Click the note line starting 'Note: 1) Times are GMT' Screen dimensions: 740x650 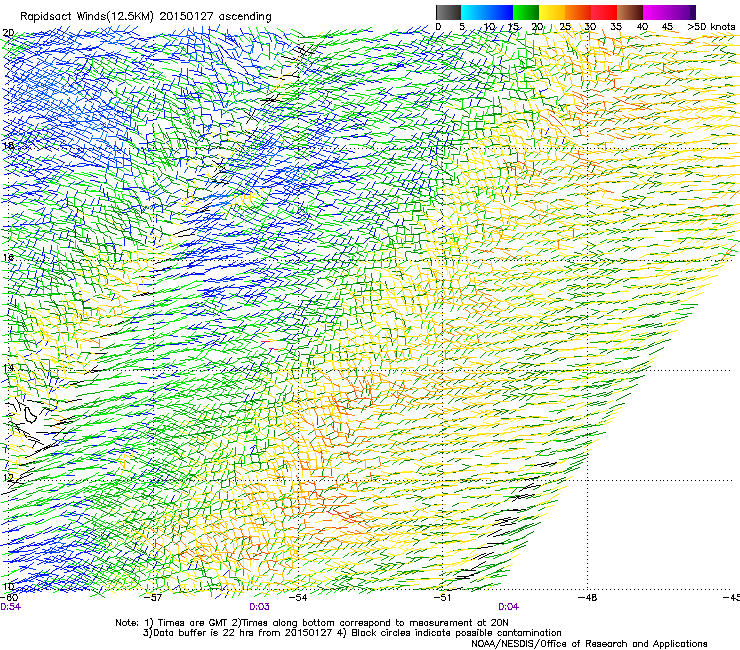pyautogui.click(x=311, y=623)
